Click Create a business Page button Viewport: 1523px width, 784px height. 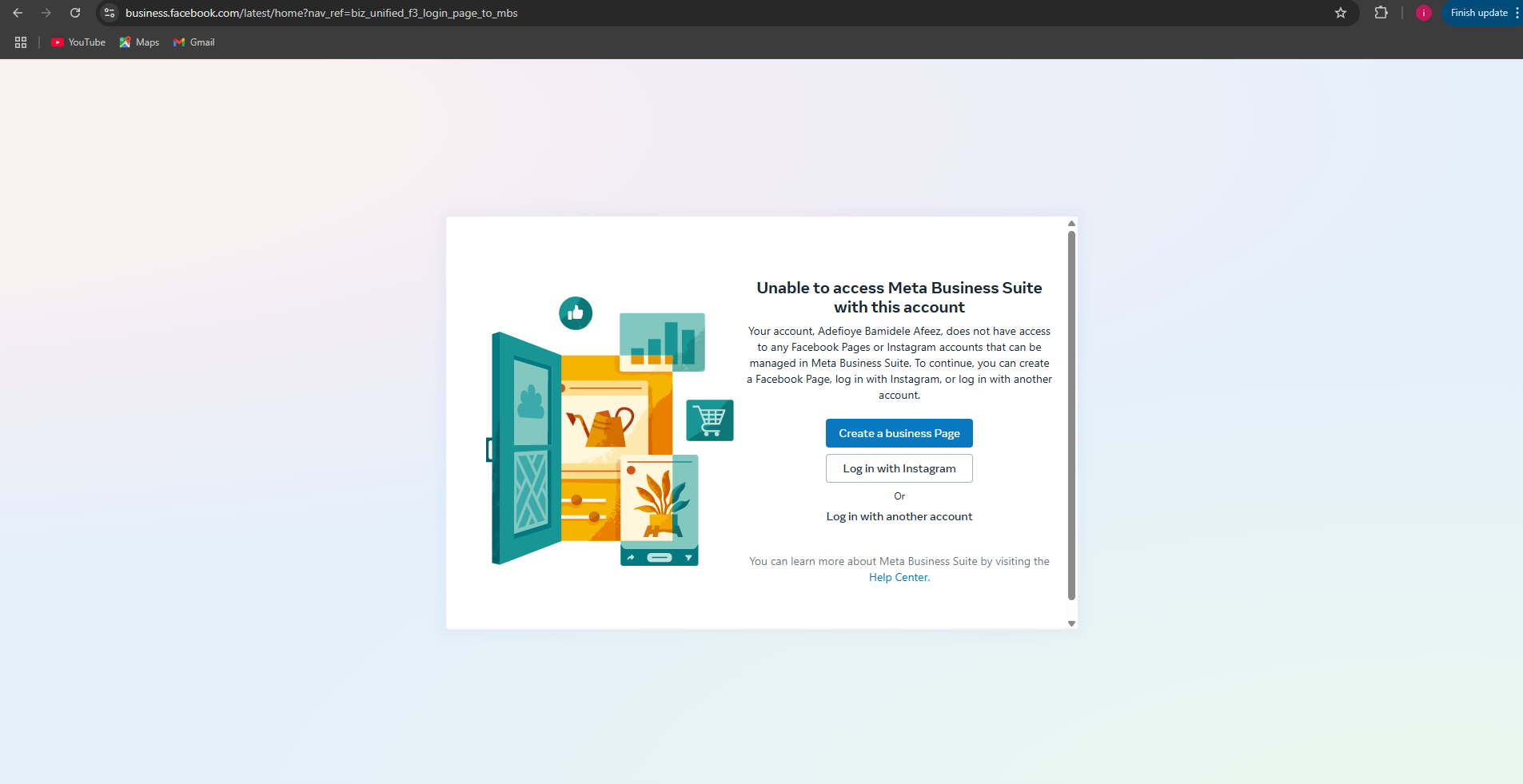tap(899, 433)
